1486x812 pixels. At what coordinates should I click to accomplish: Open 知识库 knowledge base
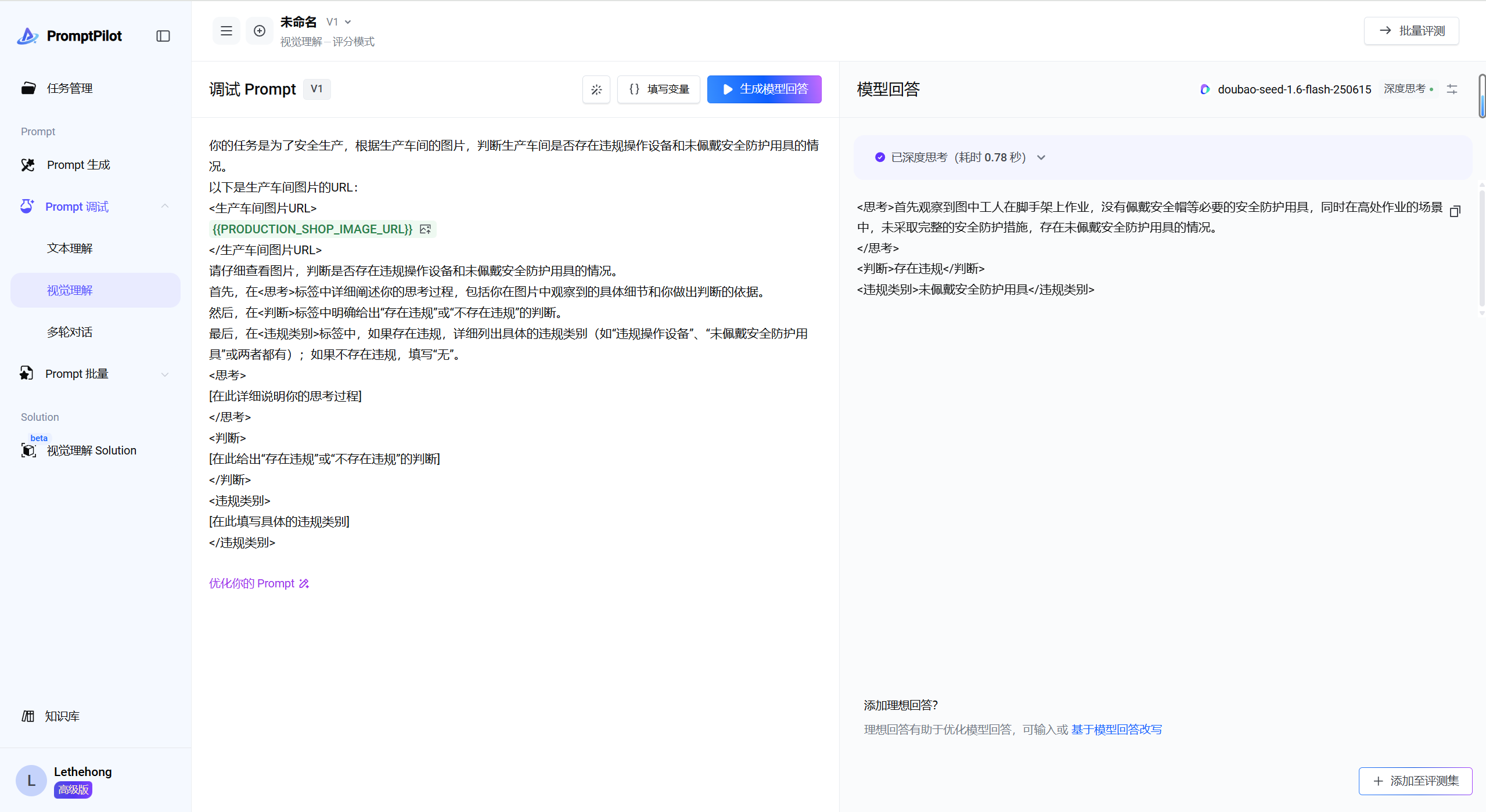tap(62, 716)
